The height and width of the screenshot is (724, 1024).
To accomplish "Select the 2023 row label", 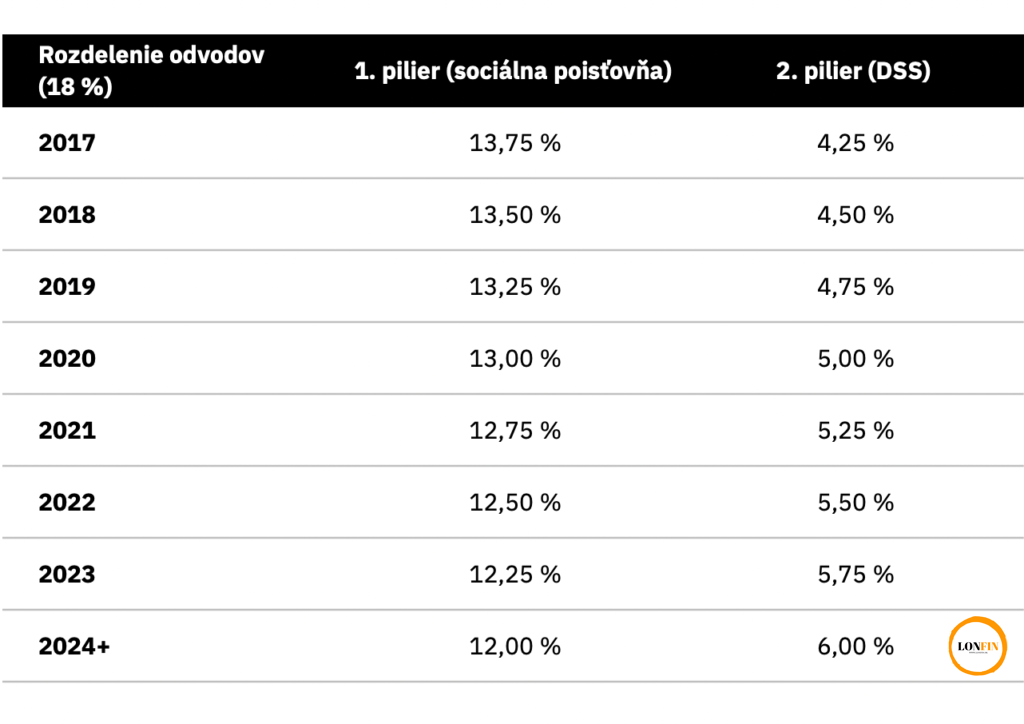I will click(67, 574).
